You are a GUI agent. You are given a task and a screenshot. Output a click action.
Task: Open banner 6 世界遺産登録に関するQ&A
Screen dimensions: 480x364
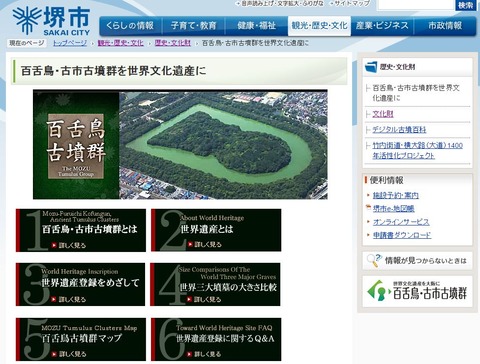pyautogui.click(x=216, y=339)
